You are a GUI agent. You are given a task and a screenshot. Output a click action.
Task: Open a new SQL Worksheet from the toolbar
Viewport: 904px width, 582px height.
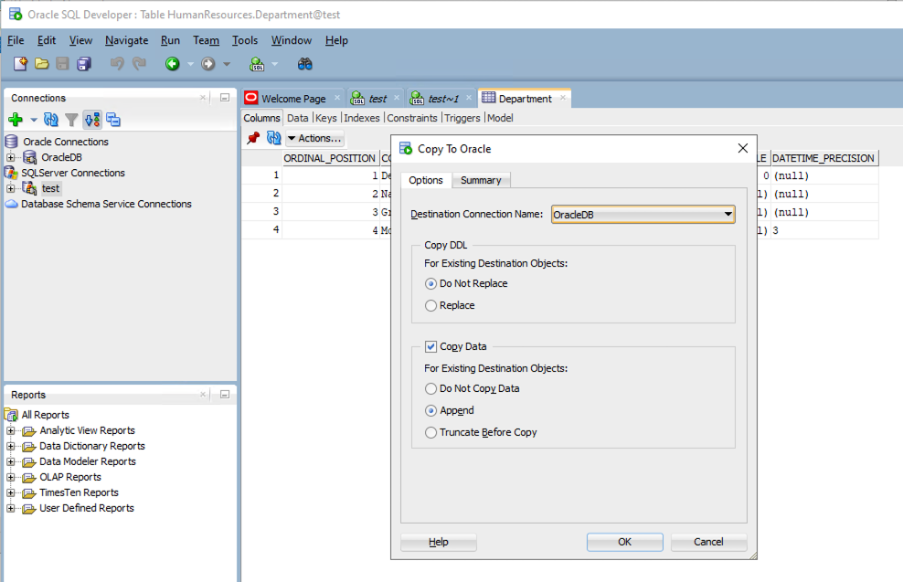pos(255,63)
